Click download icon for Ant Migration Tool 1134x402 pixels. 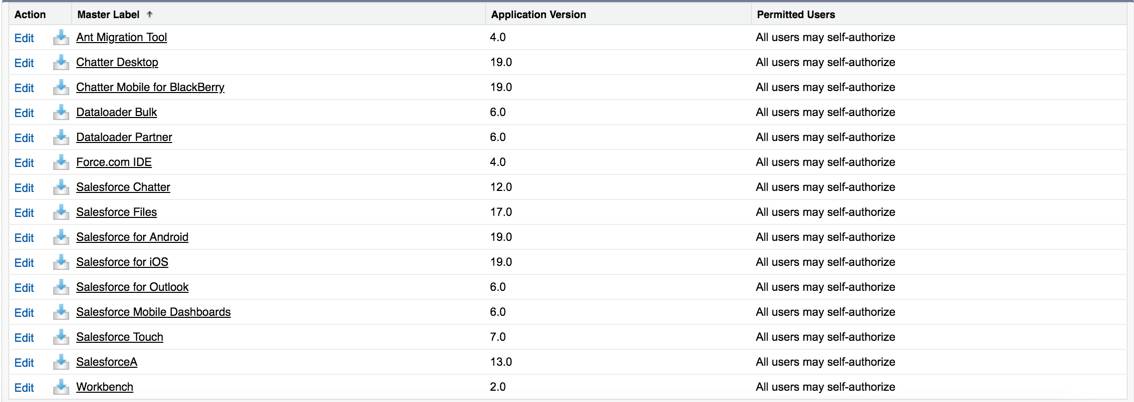tap(61, 37)
